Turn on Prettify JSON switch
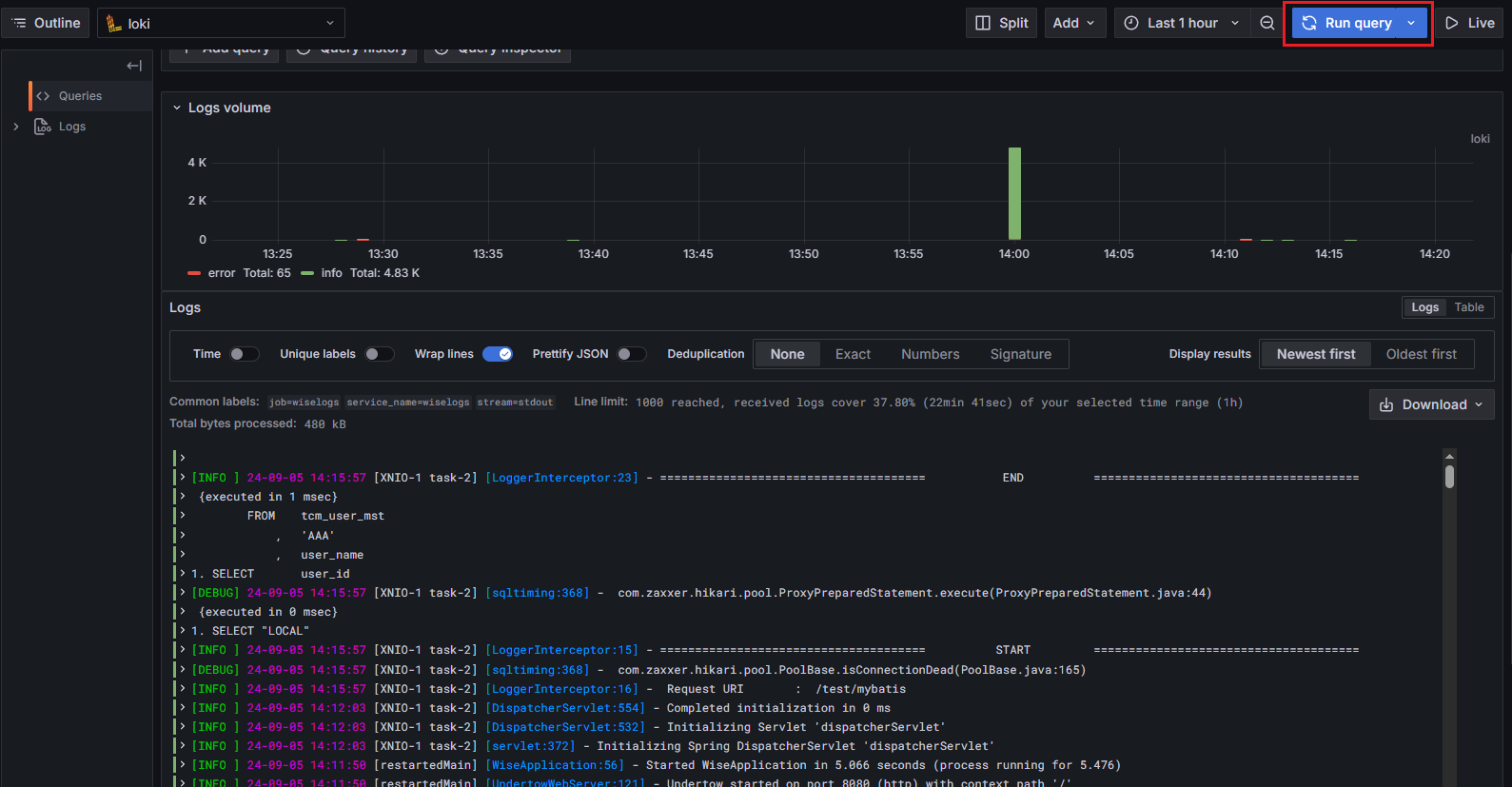 (631, 354)
